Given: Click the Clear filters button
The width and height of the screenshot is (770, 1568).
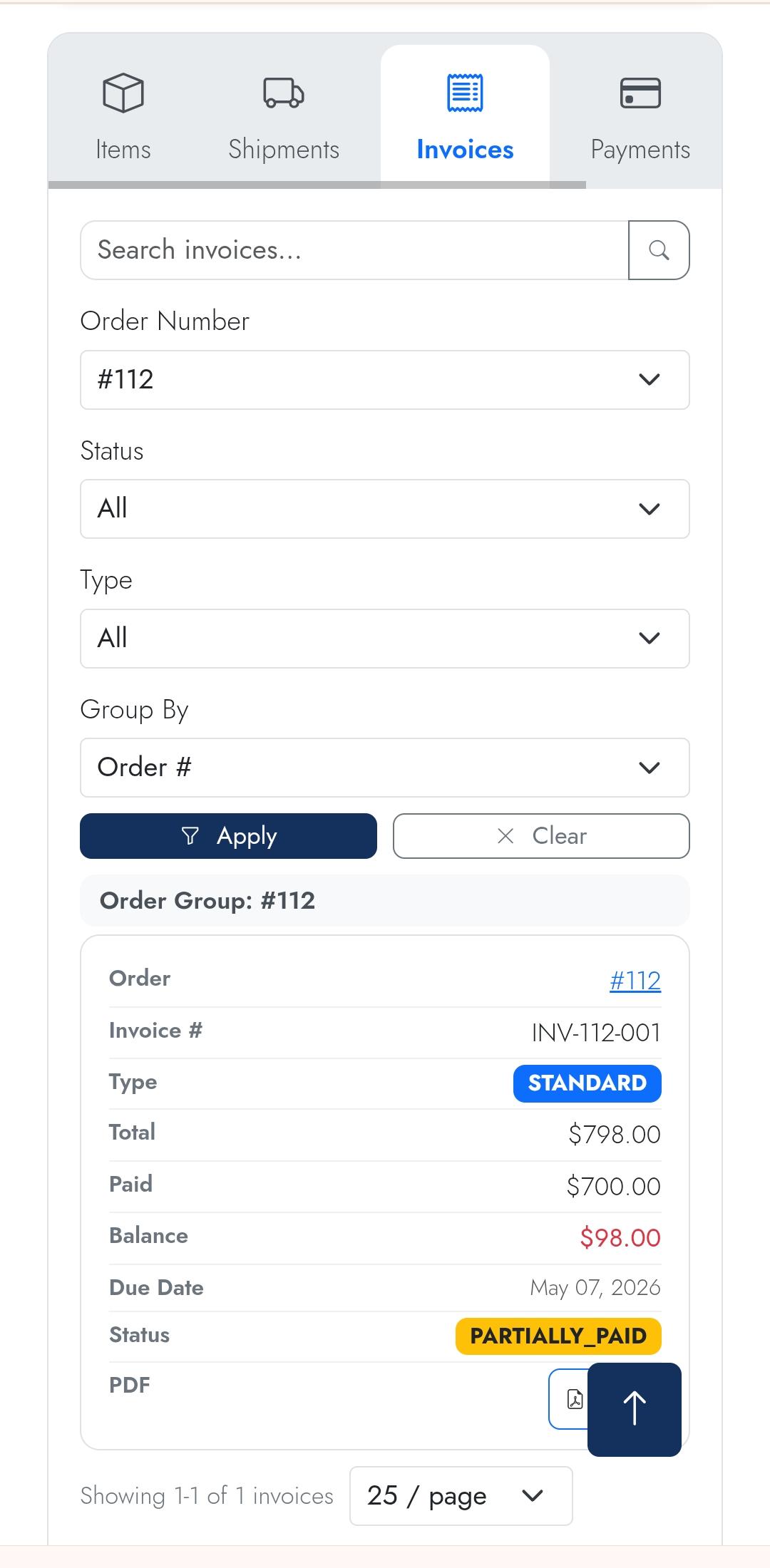Looking at the screenshot, I should tap(541, 835).
